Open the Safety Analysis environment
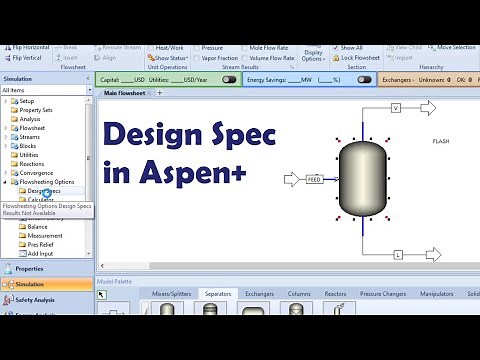This screenshot has height=360, width=480. pos(47,300)
